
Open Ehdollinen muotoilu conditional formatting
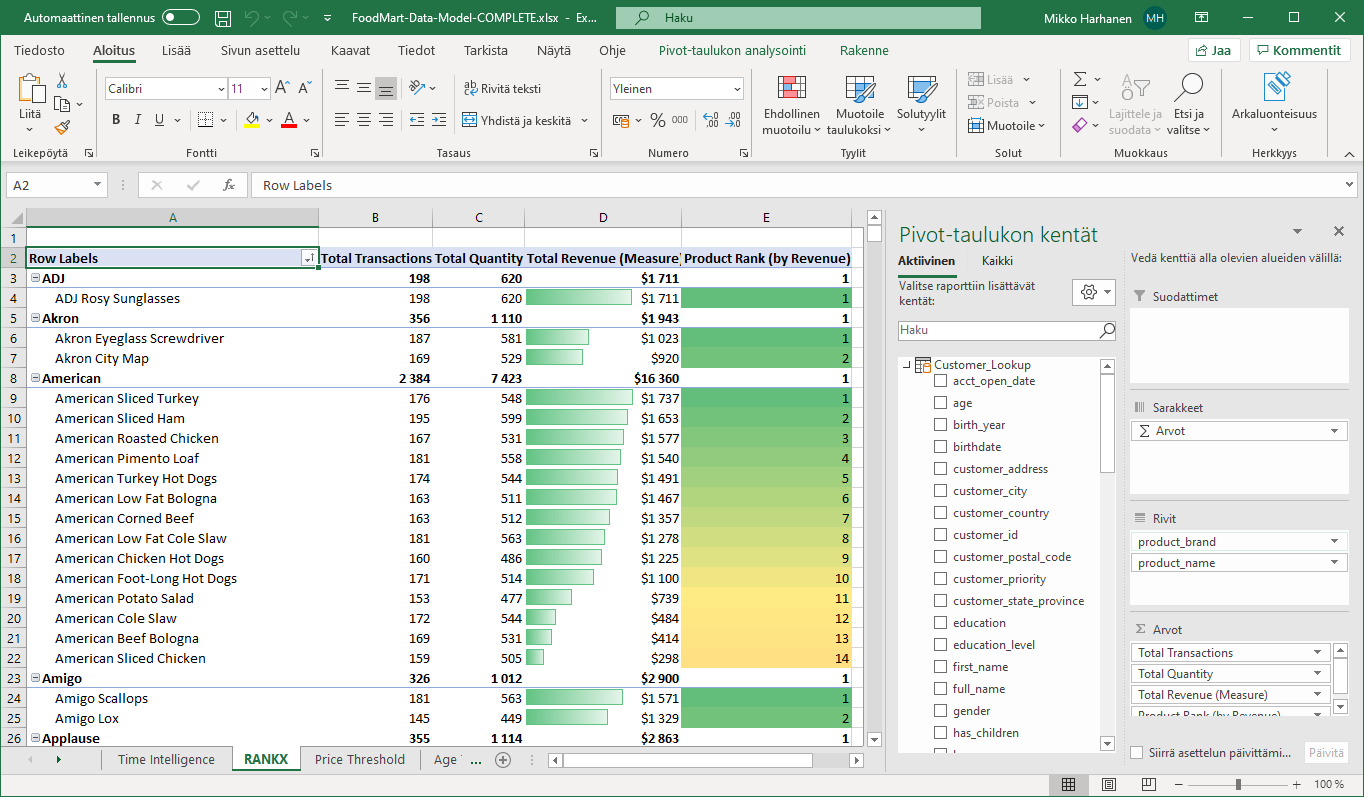pos(791,106)
